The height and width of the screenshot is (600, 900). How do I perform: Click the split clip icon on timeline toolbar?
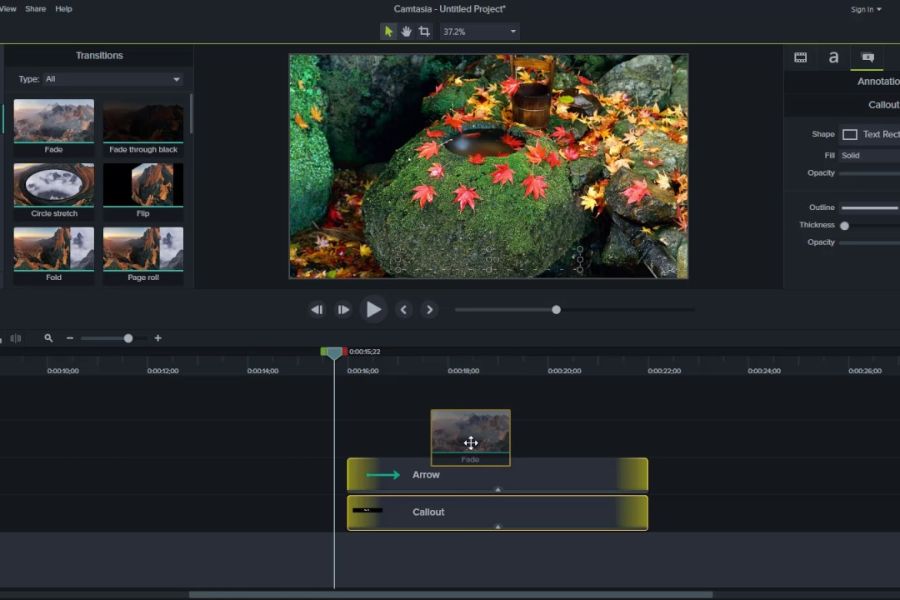[16, 339]
